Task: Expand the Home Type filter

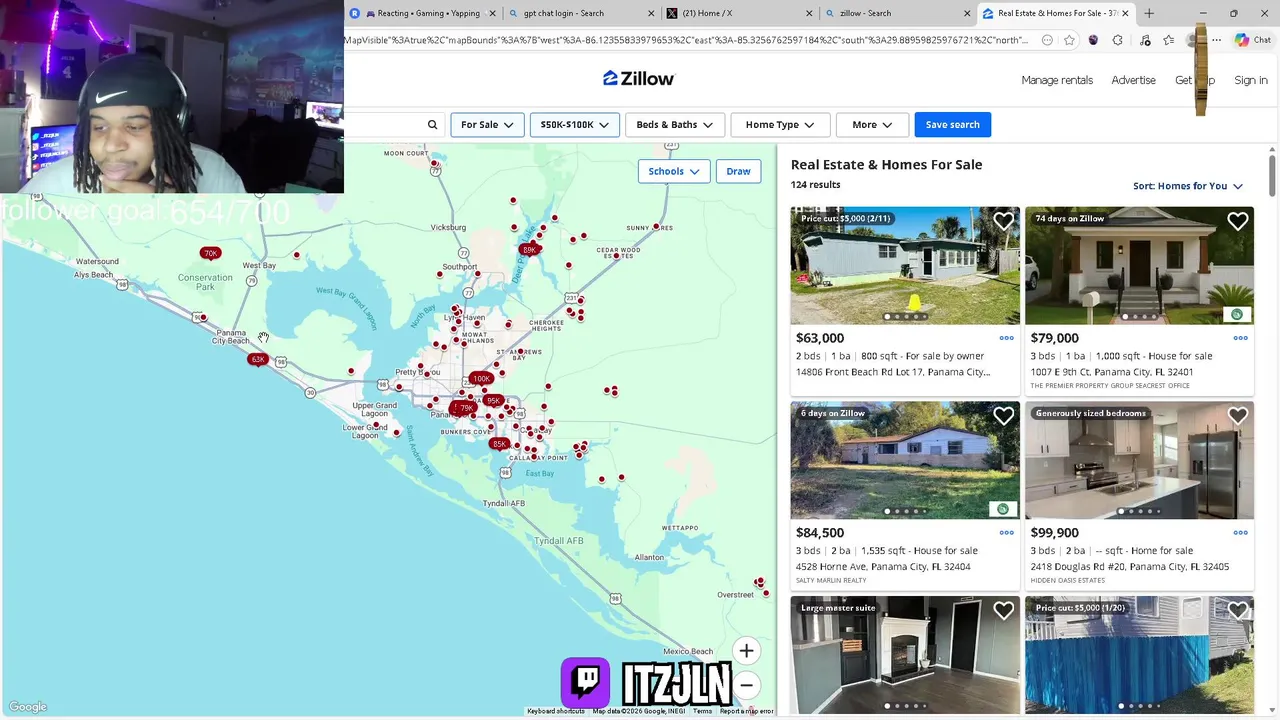Action: click(780, 125)
